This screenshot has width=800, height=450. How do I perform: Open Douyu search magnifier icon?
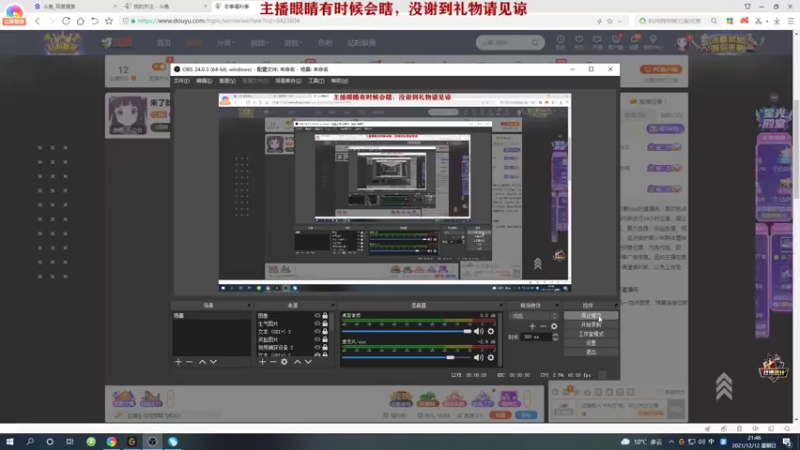535,43
